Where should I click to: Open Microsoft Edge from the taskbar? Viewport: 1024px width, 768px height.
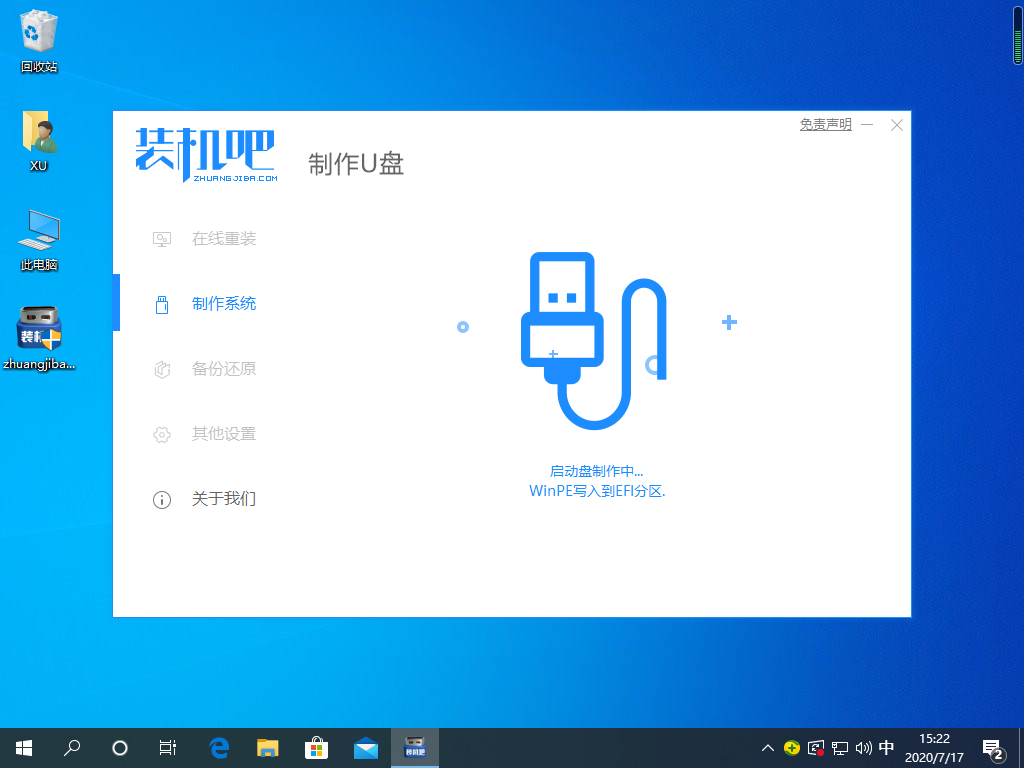coord(219,747)
